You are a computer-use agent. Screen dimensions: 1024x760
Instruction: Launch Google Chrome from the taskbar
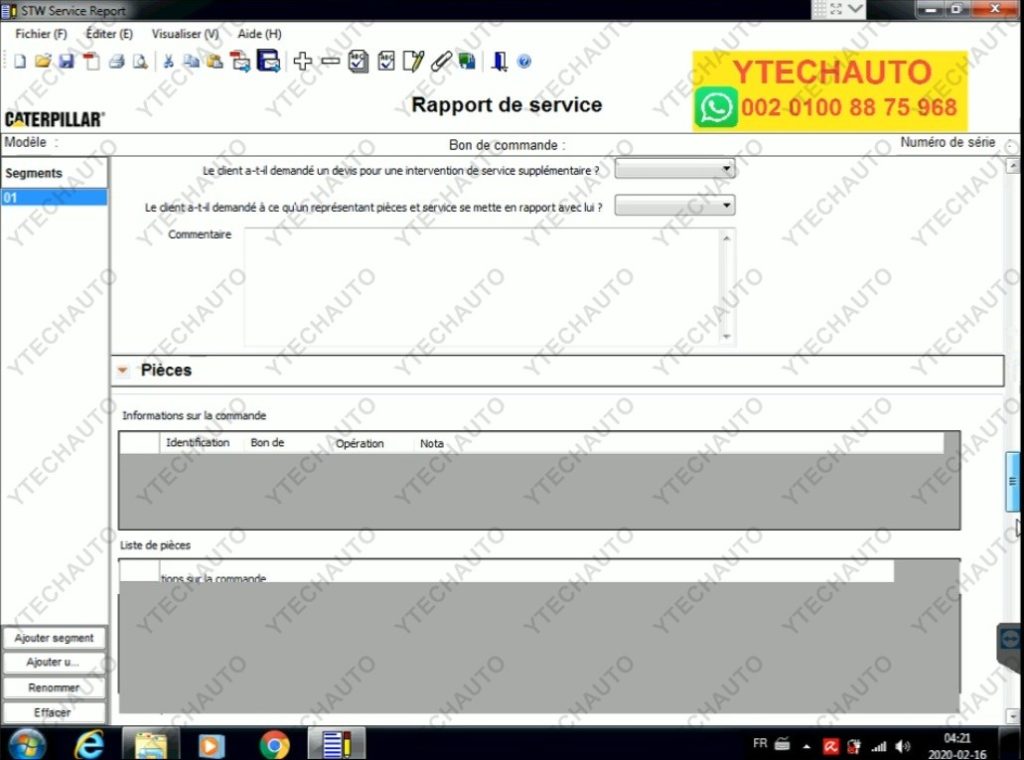point(274,745)
